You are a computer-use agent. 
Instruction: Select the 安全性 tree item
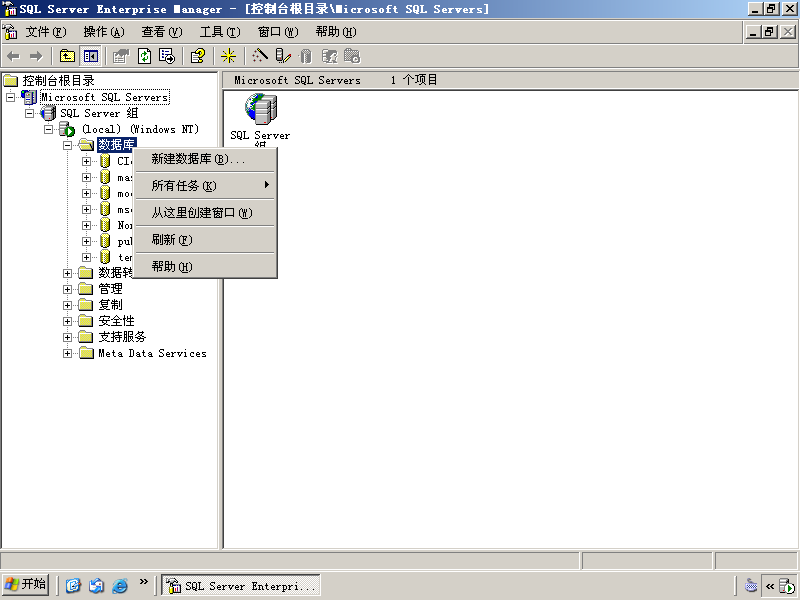tap(116, 321)
